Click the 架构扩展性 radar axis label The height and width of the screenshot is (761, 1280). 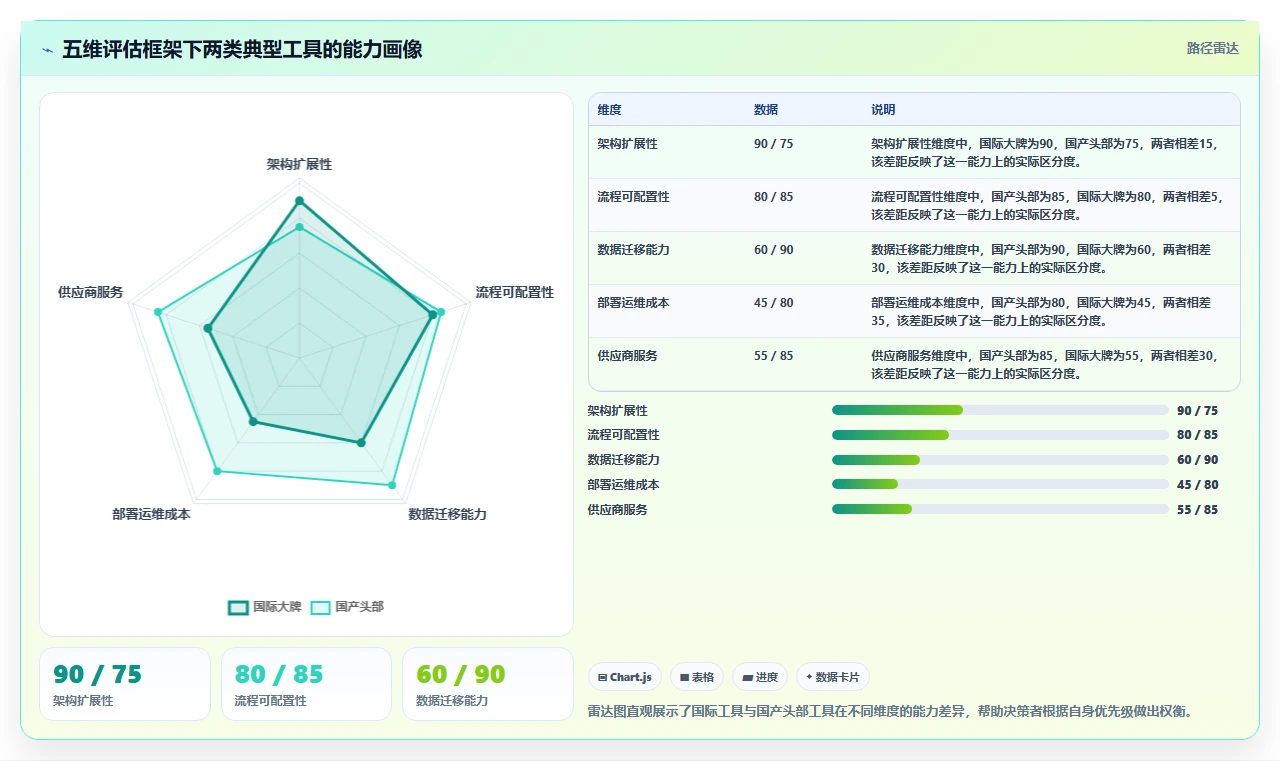pos(299,164)
